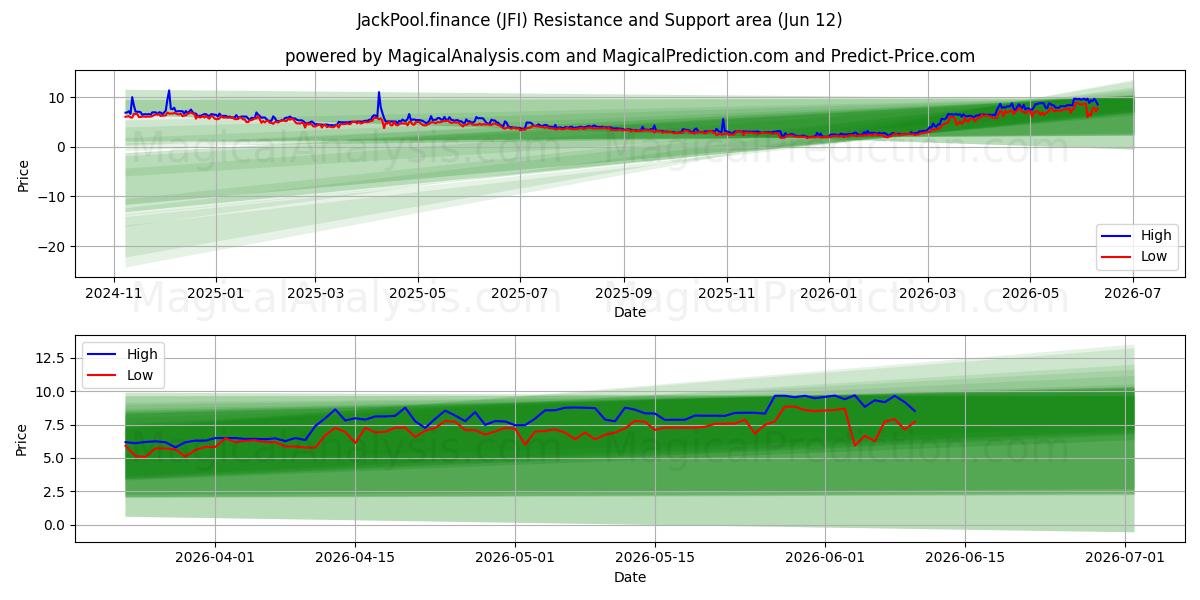Click the 2026-07 tick label on the upper axis
Viewport: 1200px width, 600px height.
1132,294
